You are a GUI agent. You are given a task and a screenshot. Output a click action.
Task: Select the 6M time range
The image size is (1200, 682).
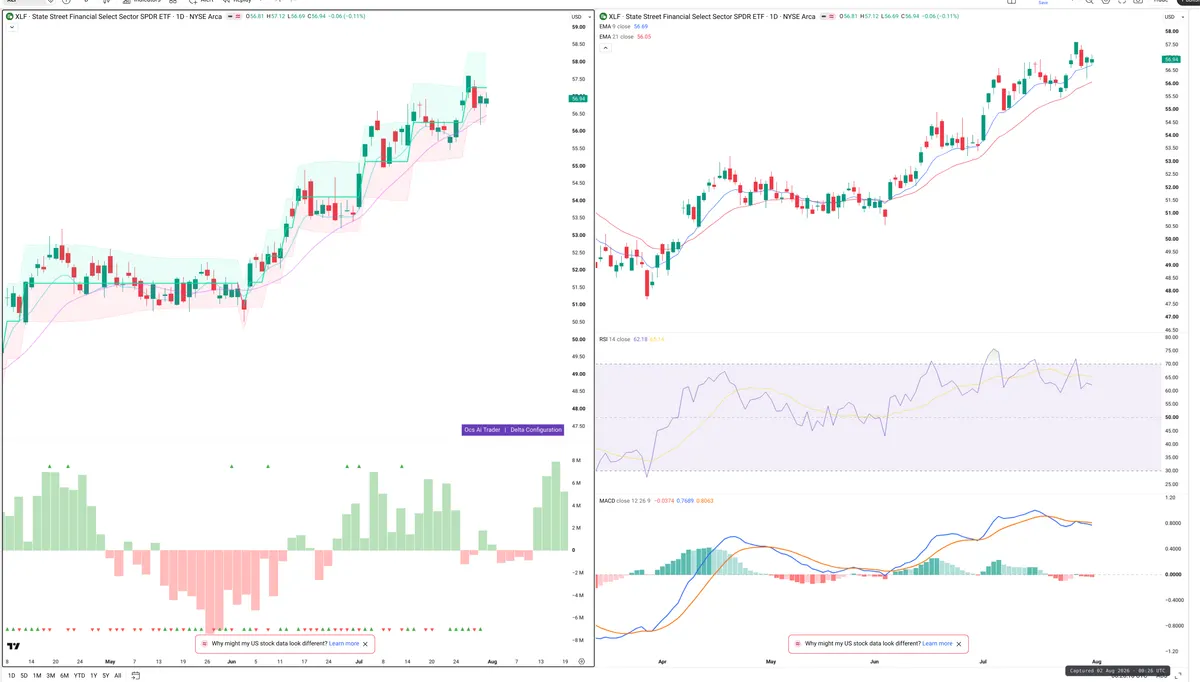pyautogui.click(x=64, y=676)
